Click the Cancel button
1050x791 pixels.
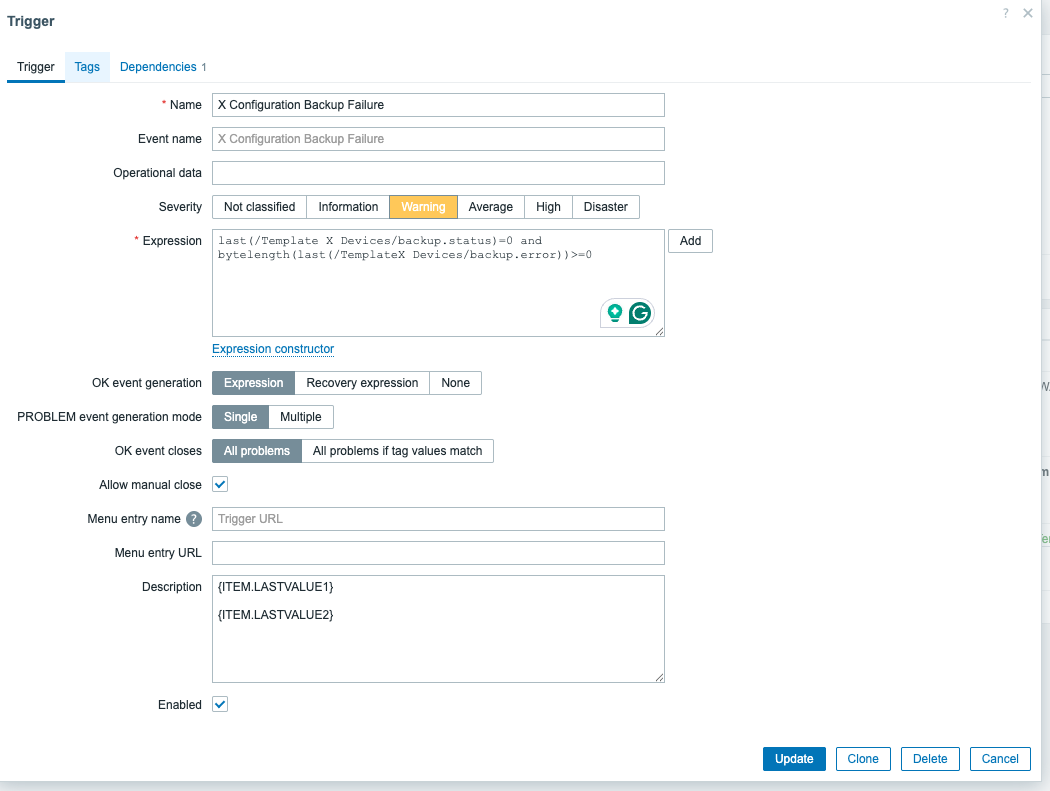(1000, 759)
